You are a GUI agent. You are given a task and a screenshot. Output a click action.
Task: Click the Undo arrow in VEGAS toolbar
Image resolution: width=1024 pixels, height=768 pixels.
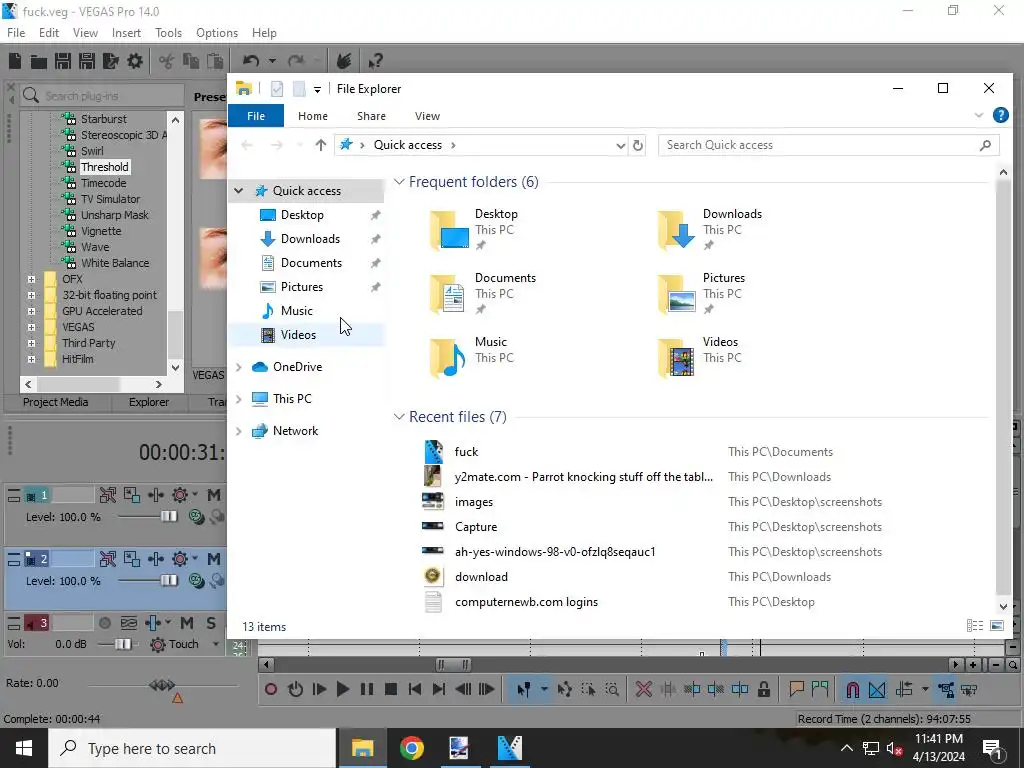pyautogui.click(x=251, y=61)
